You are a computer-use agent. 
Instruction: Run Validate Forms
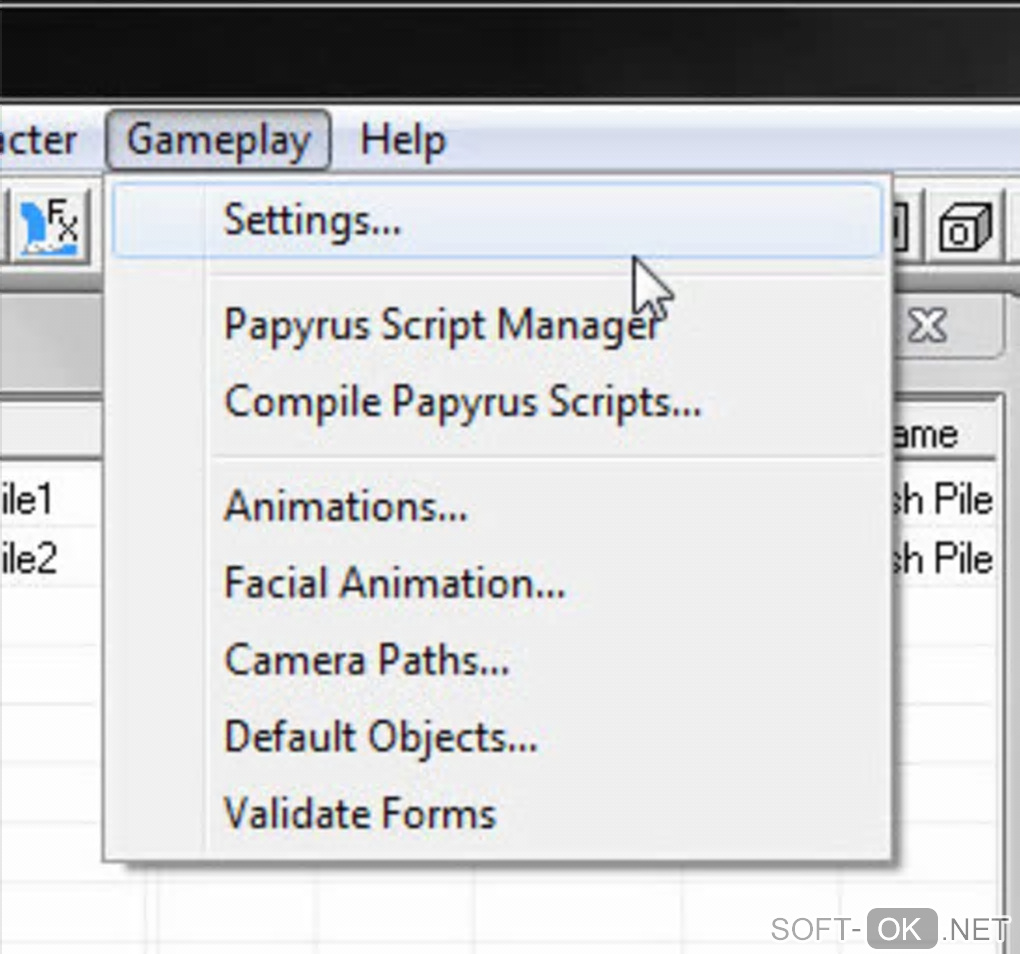tap(360, 813)
